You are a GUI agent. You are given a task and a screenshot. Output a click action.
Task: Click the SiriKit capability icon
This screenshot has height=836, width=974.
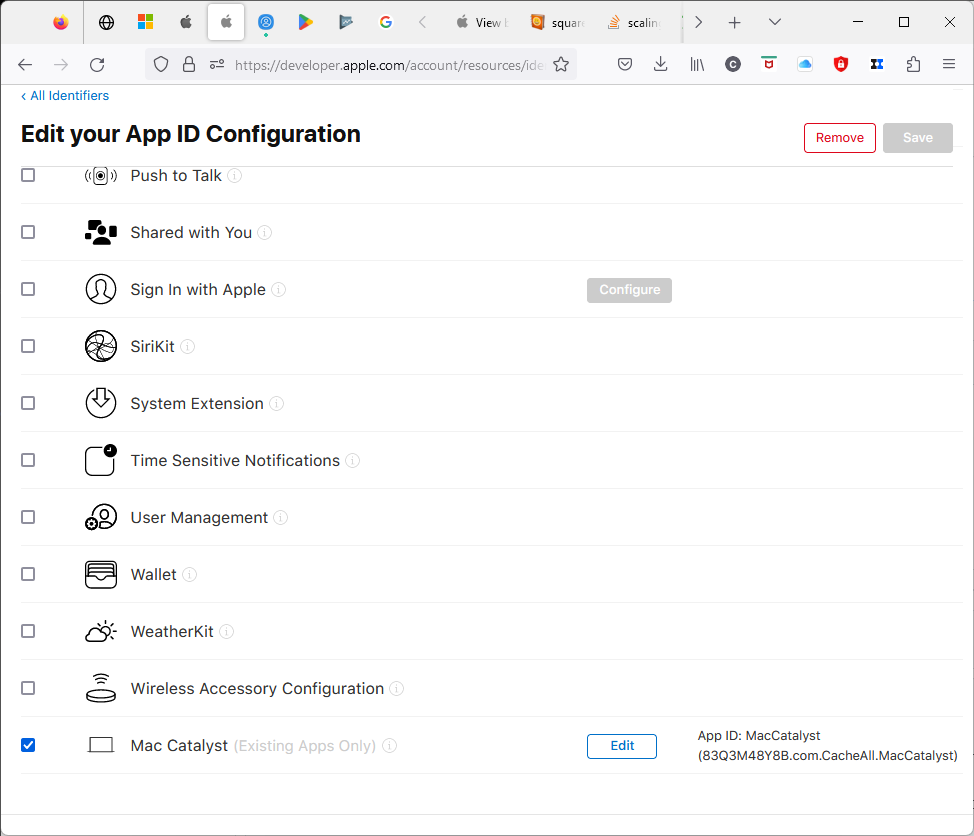(x=100, y=345)
